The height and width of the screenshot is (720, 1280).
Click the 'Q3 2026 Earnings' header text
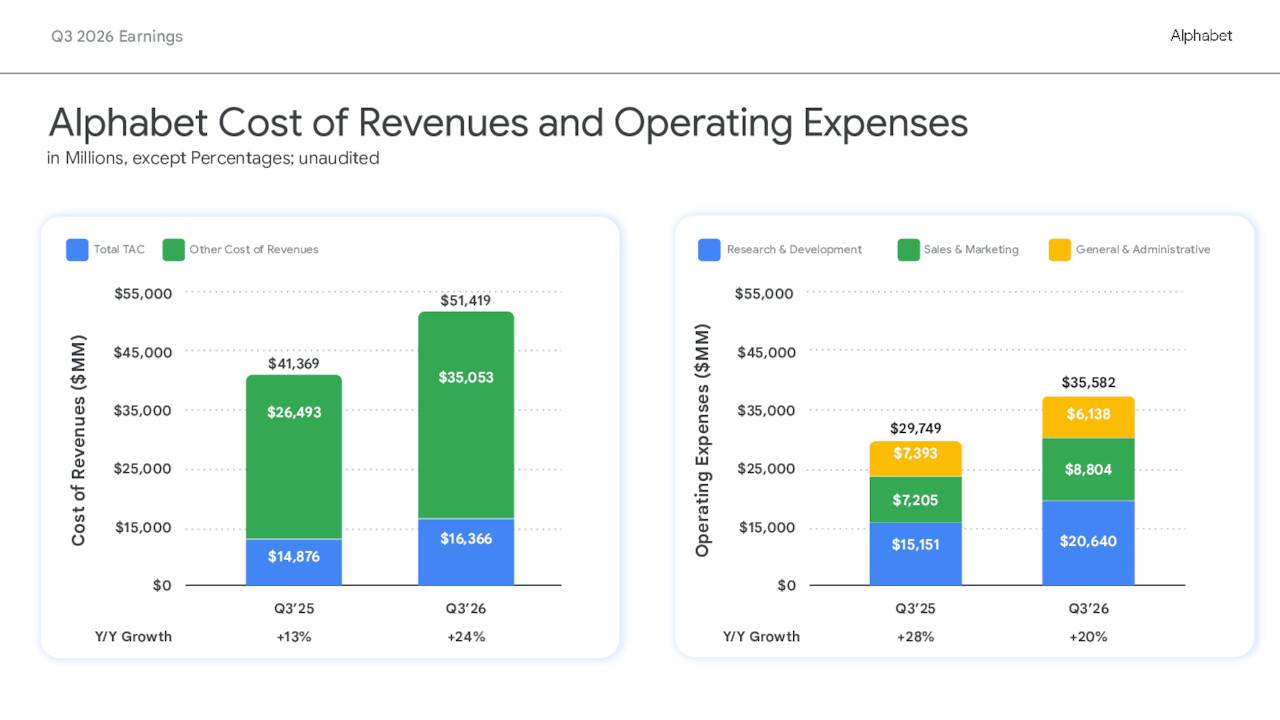117,36
